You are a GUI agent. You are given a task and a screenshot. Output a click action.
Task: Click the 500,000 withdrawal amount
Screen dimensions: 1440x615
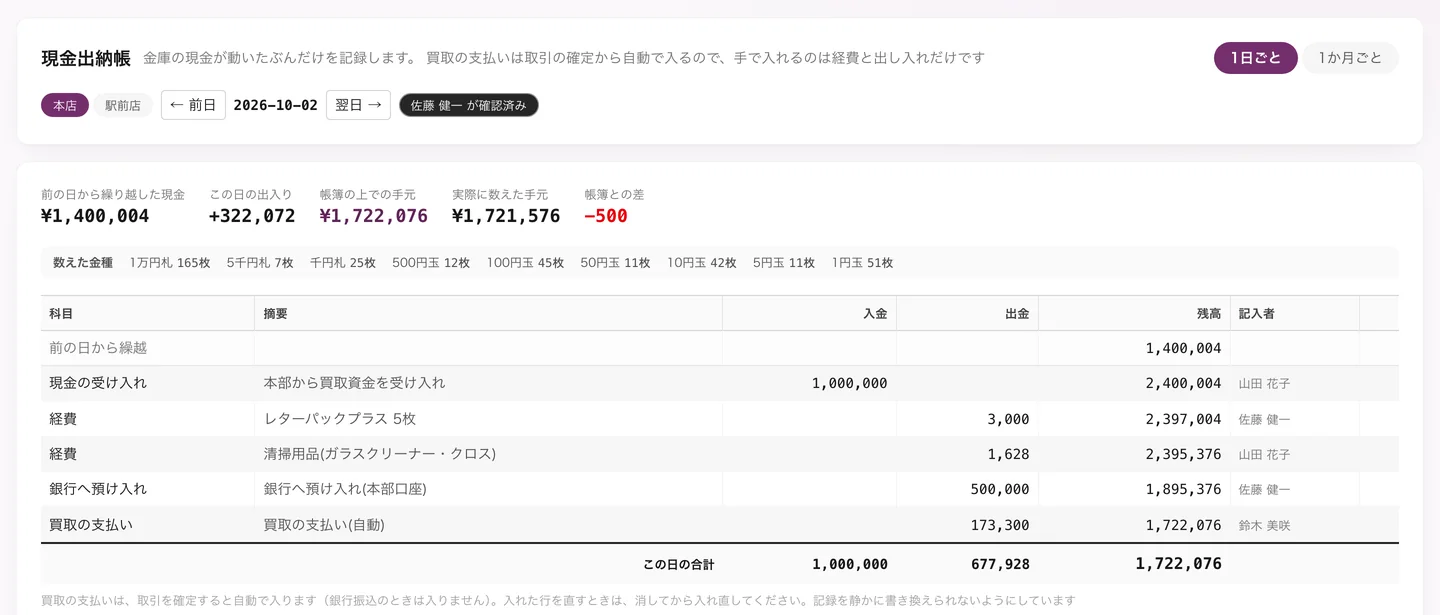[1000, 489]
